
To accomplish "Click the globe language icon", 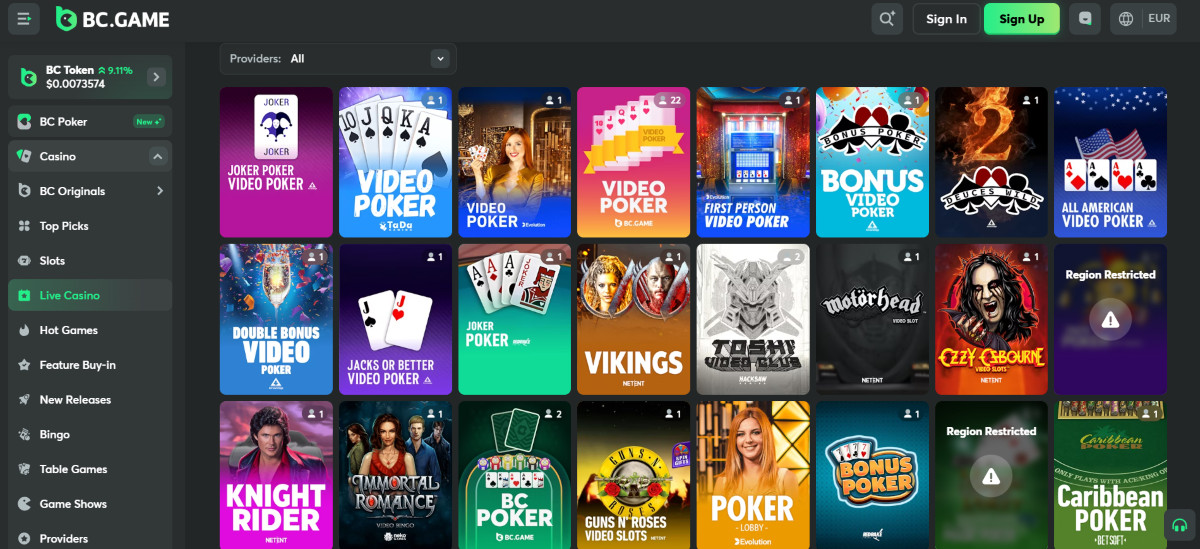I will [1126, 19].
